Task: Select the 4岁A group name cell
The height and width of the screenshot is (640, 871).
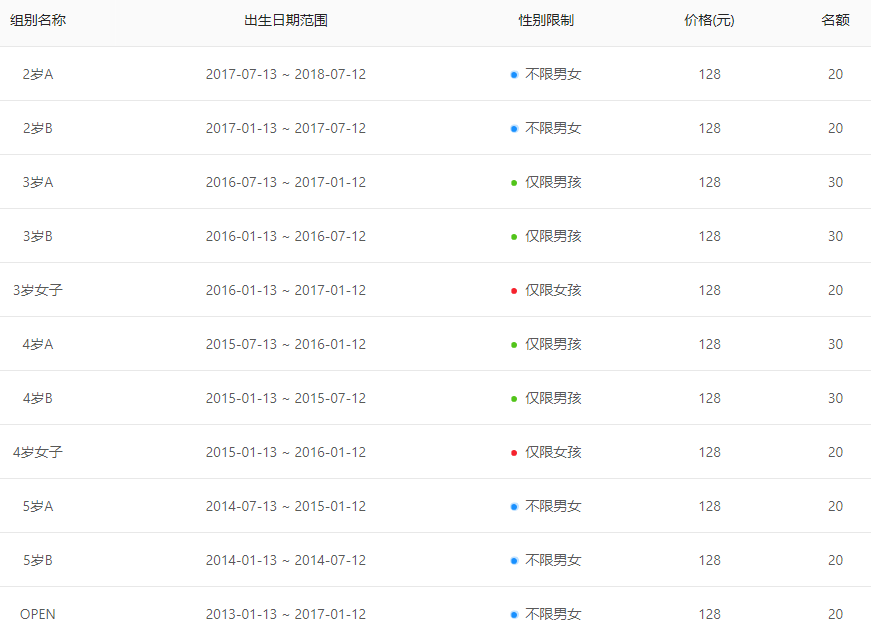Action: [x=38, y=344]
